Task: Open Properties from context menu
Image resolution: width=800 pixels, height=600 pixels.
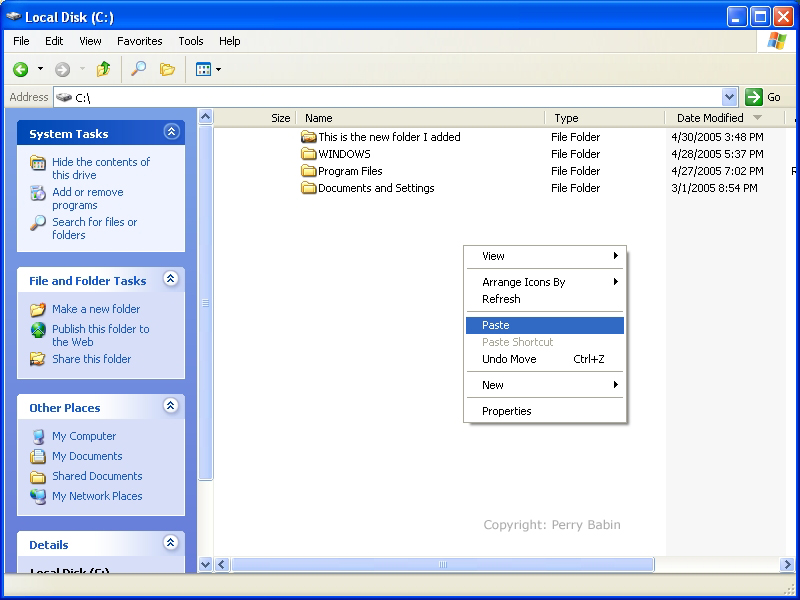Action: pyautogui.click(x=545, y=411)
